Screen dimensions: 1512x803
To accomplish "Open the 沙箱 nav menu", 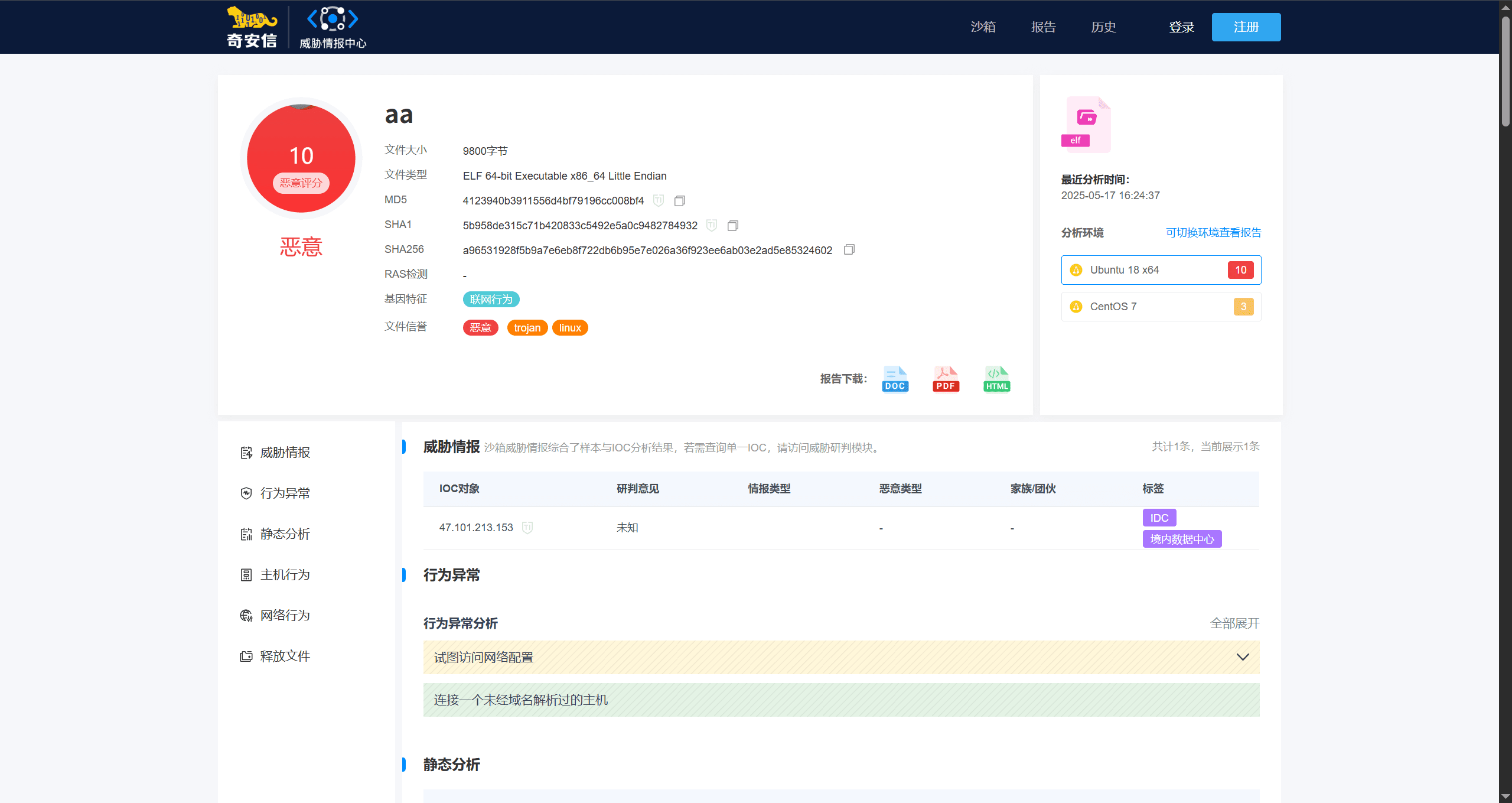I will (983, 27).
